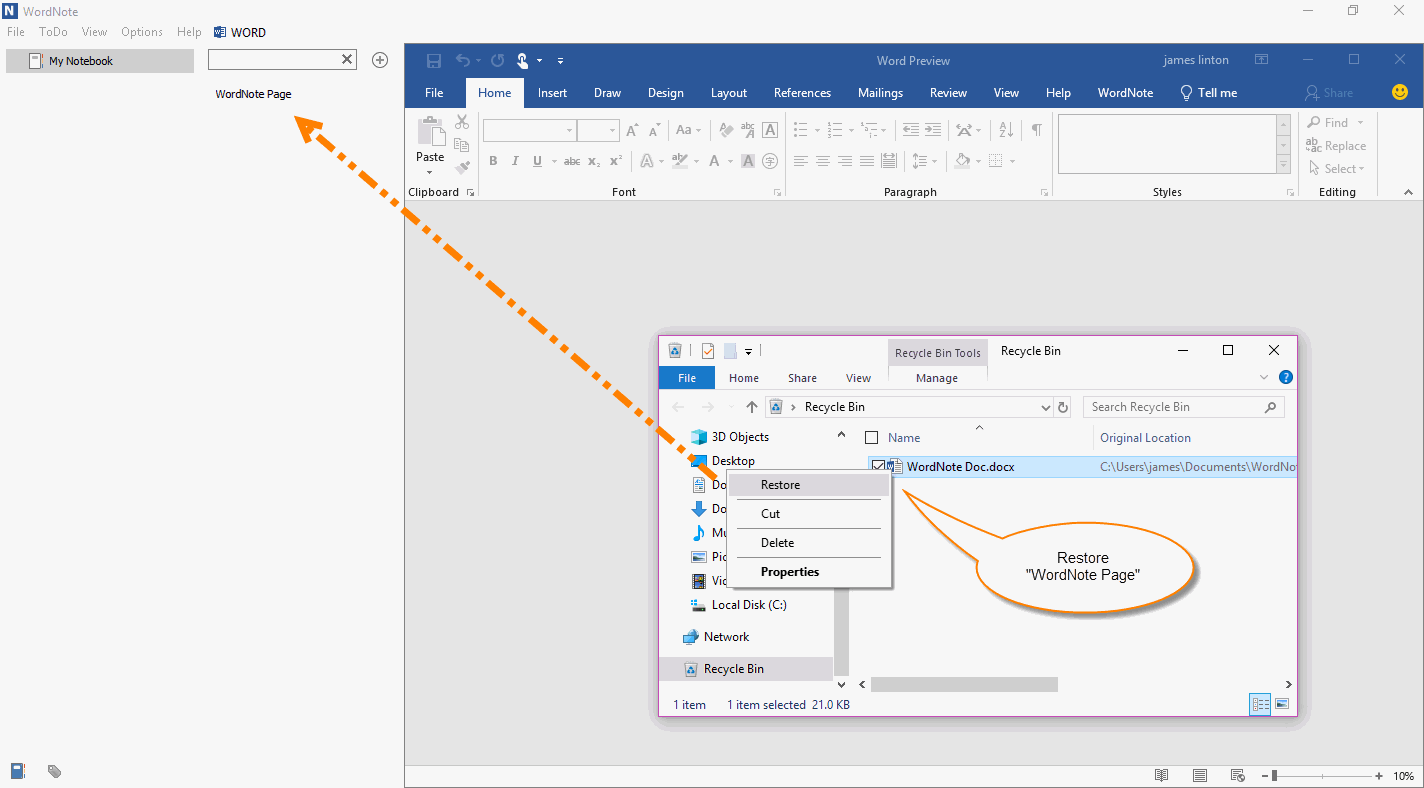Screen dimensions: 1424x788
Task: Click the Word zoom slider handle
Action: [1274, 775]
